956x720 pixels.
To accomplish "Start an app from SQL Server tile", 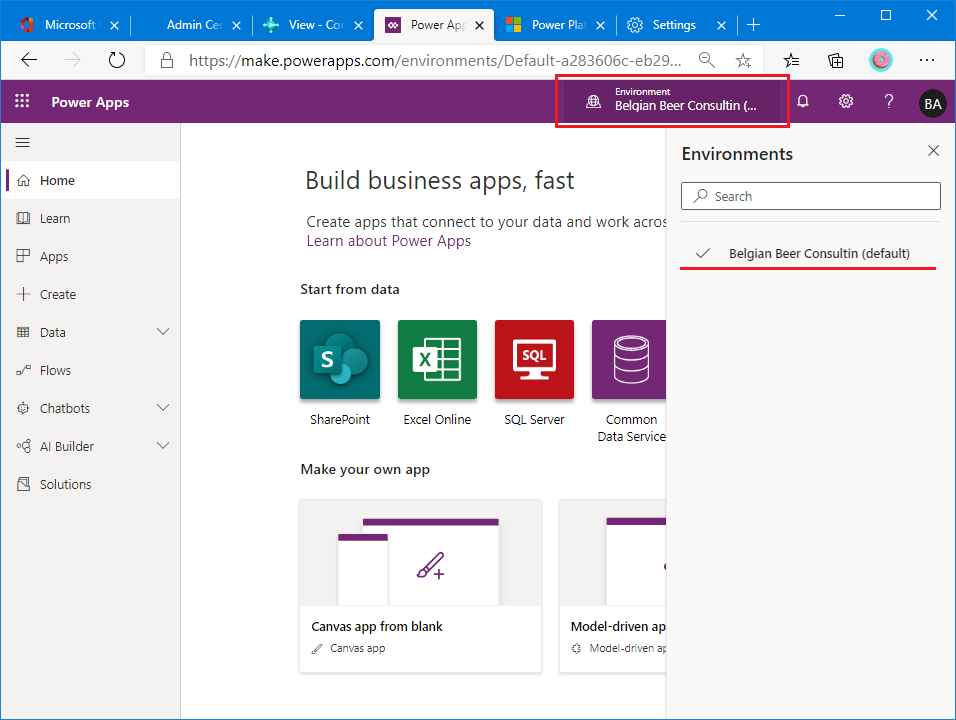I will 534,360.
